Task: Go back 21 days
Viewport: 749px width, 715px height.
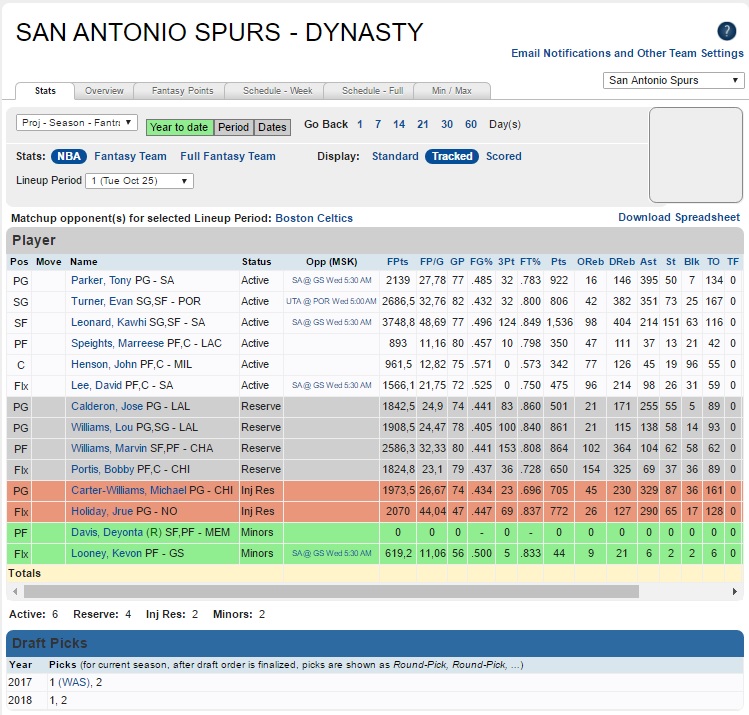Action: (423, 124)
